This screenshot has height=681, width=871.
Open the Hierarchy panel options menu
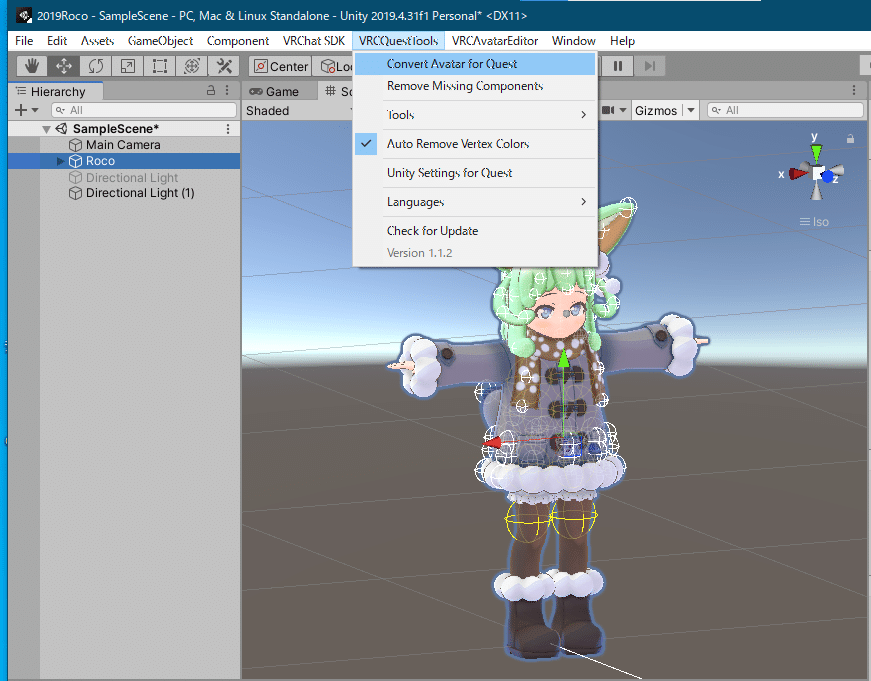point(227,91)
